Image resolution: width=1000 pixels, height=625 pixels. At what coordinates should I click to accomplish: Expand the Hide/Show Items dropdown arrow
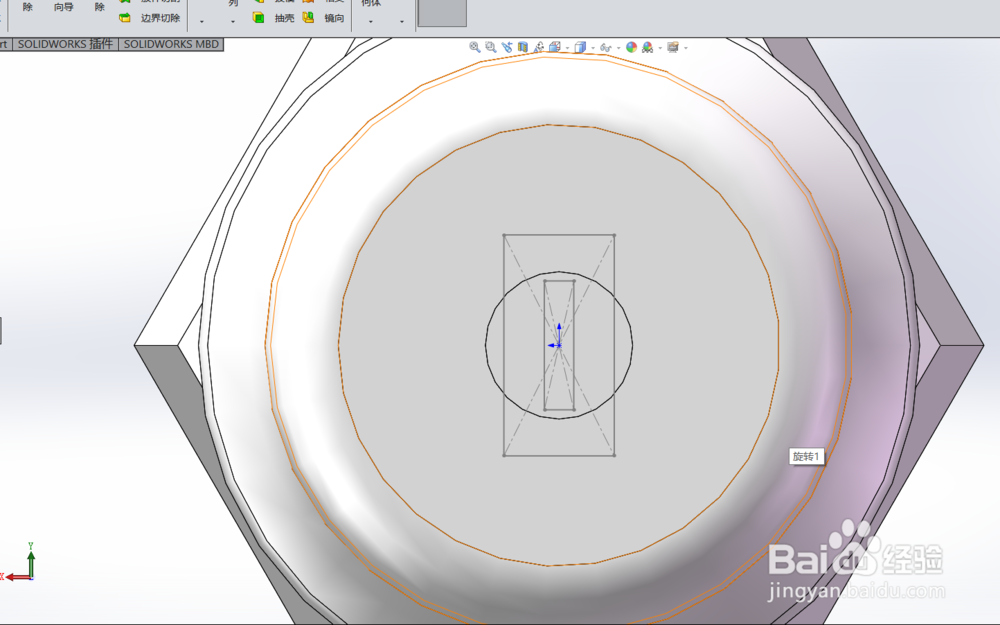click(x=619, y=48)
